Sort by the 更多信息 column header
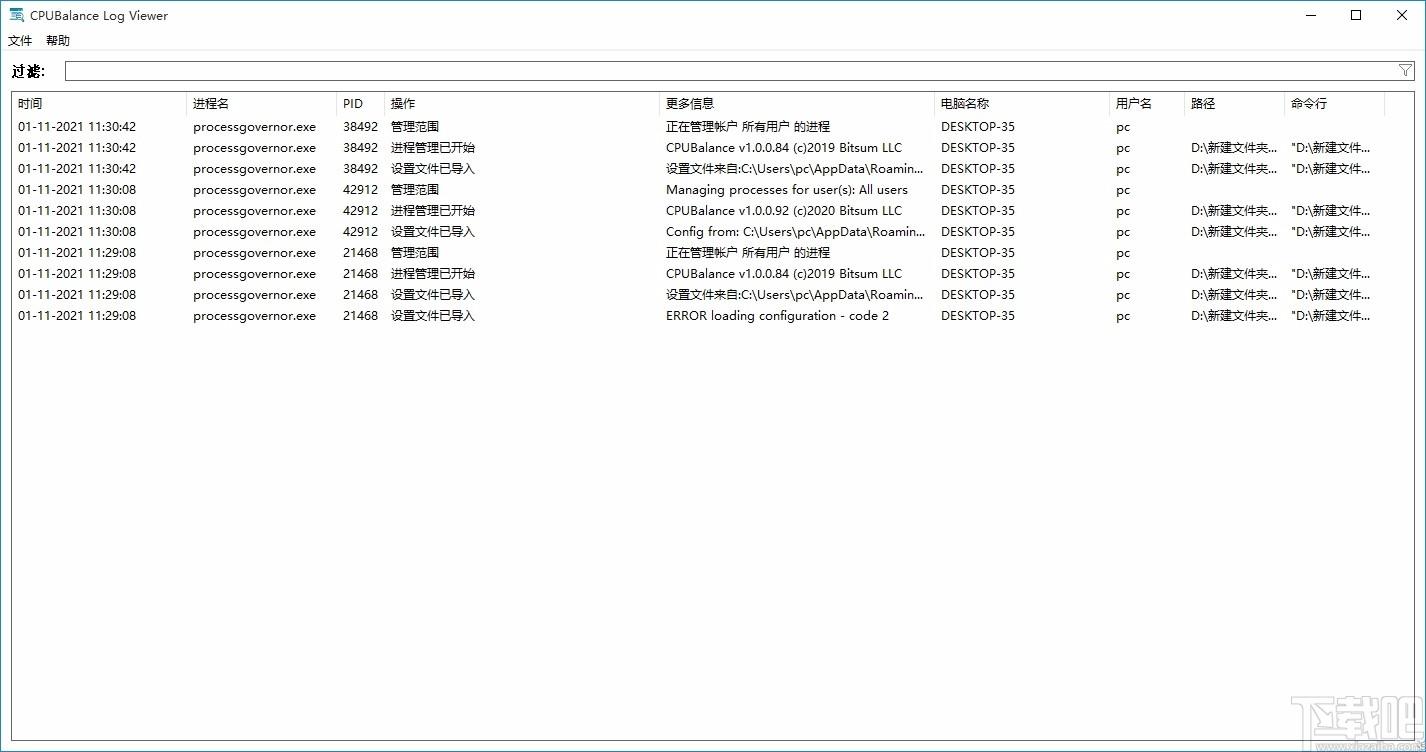Viewport: 1426px width, 752px height. pos(797,104)
